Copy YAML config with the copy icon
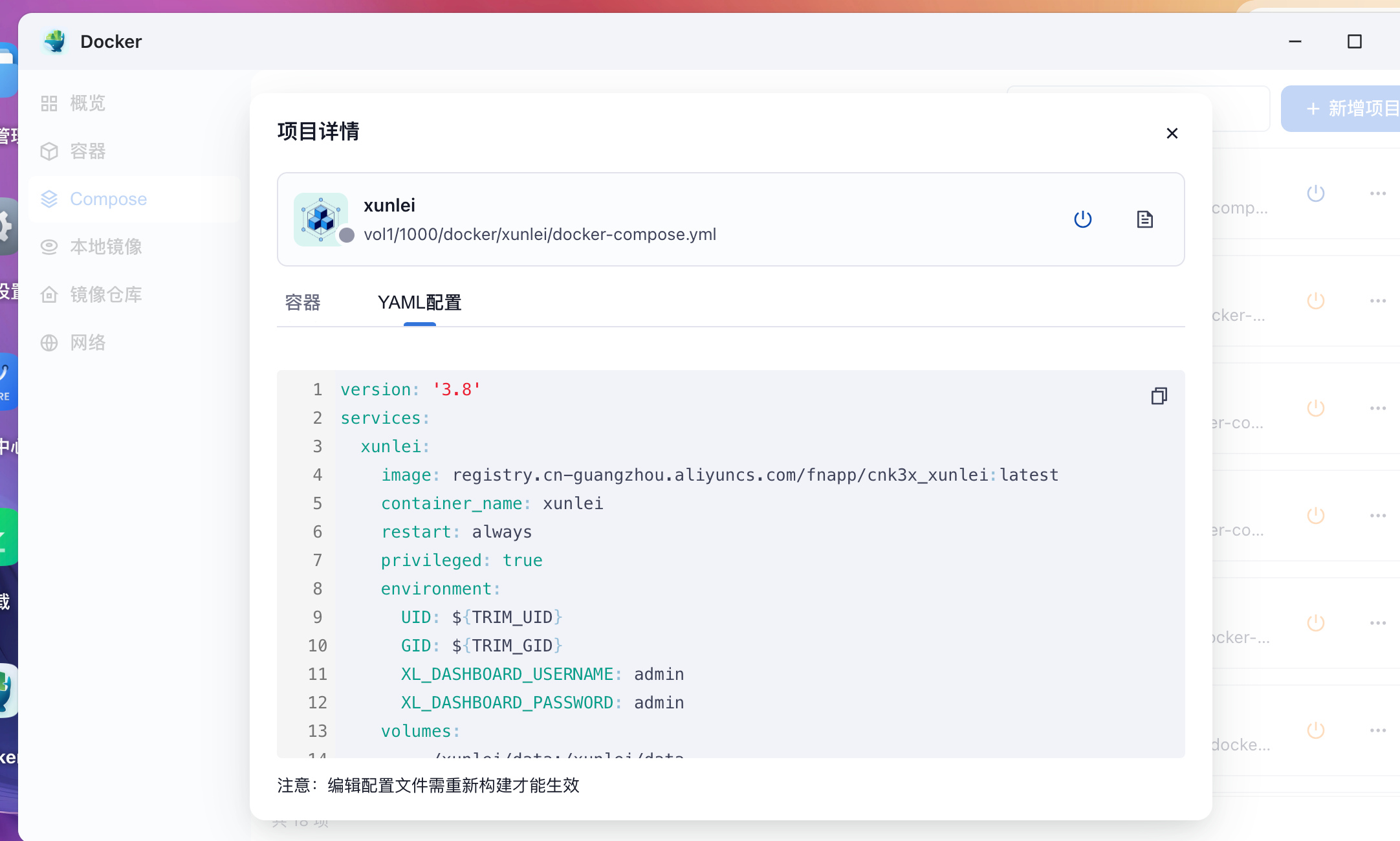 pos(1159,395)
